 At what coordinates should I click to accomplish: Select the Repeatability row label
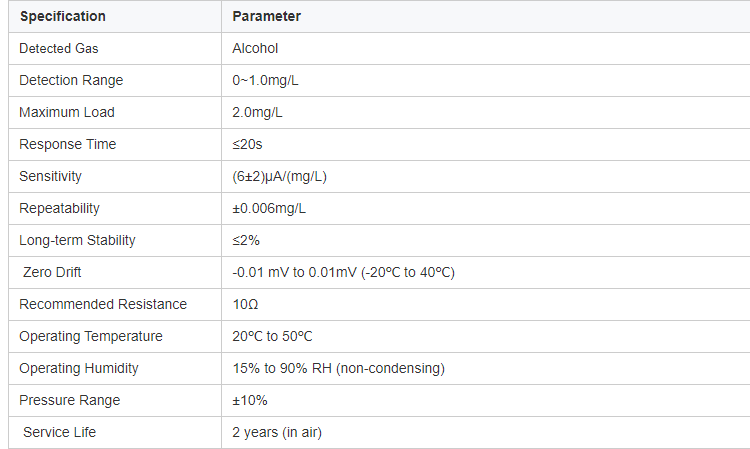coord(60,208)
